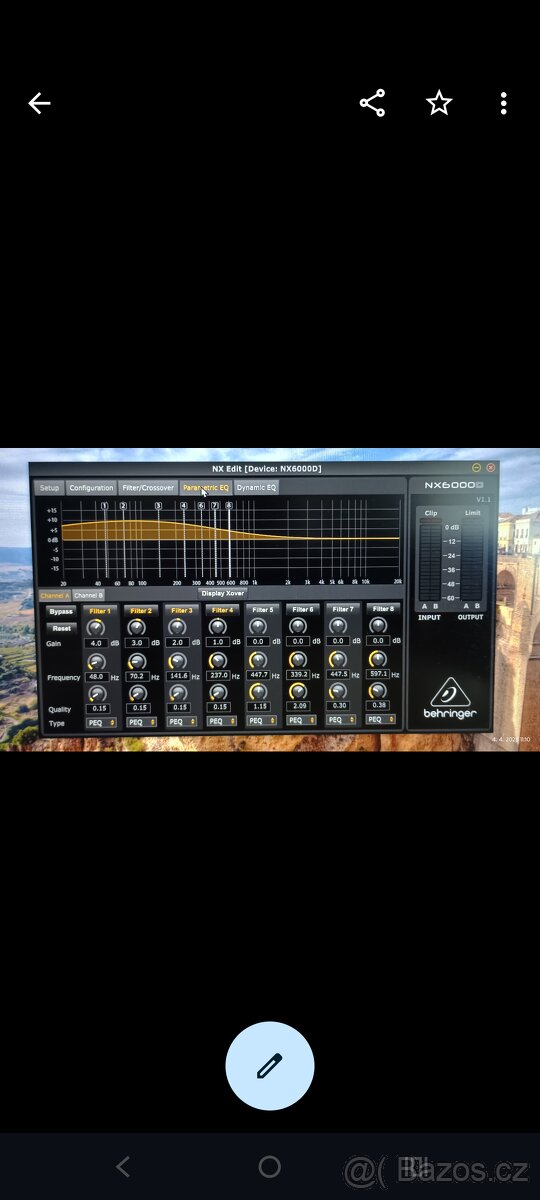Open the Filter/Crossover tab
Viewport: 540px width, 1200px height.
click(148, 488)
